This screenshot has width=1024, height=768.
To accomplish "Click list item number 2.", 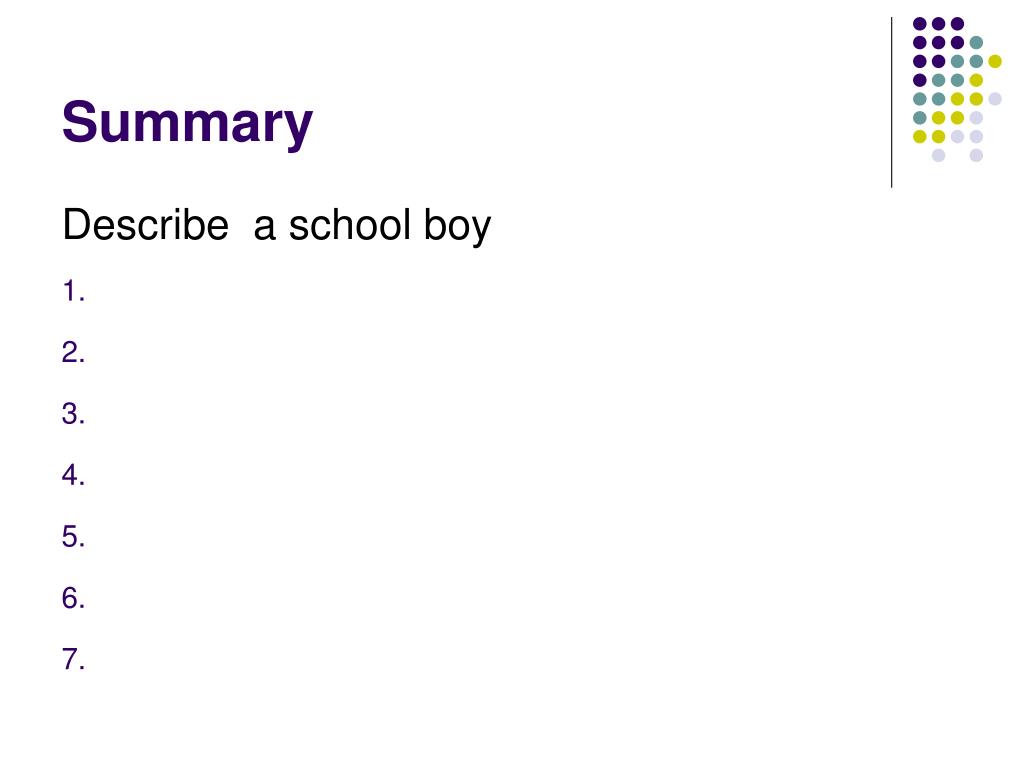I will click(73, 353).
